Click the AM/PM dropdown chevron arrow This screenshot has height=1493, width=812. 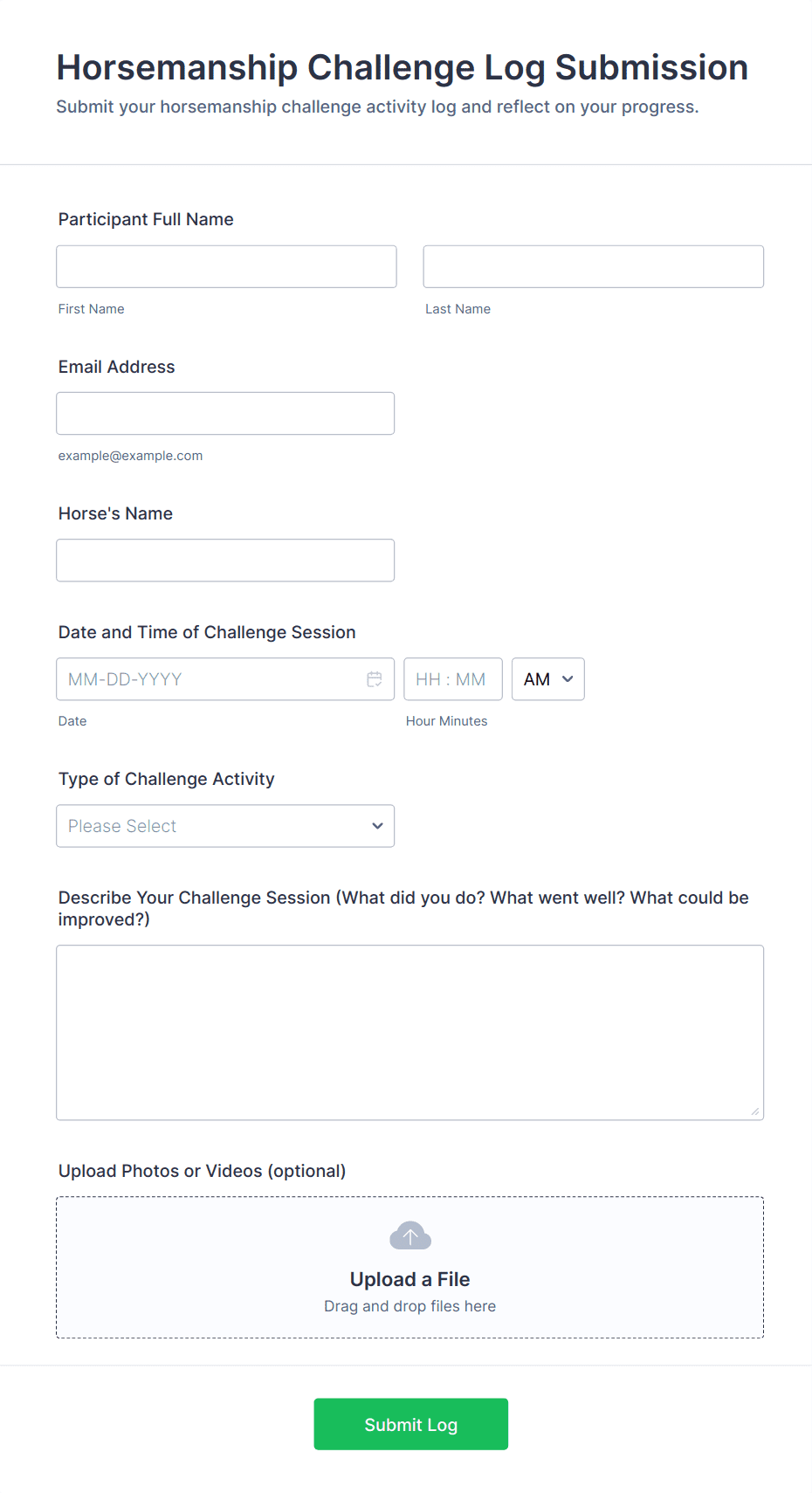pyautogui.click(x=568, y=679)
